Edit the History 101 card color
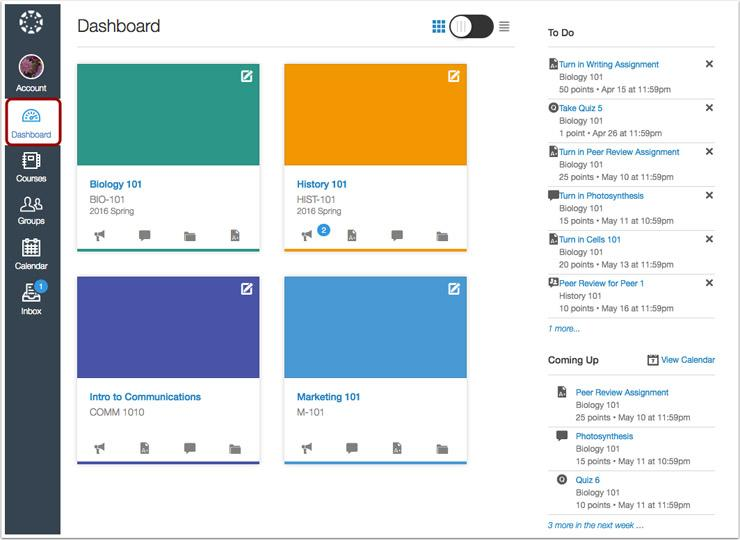The width and height of the screenshot is (740, 540). (x=454, y=76)
